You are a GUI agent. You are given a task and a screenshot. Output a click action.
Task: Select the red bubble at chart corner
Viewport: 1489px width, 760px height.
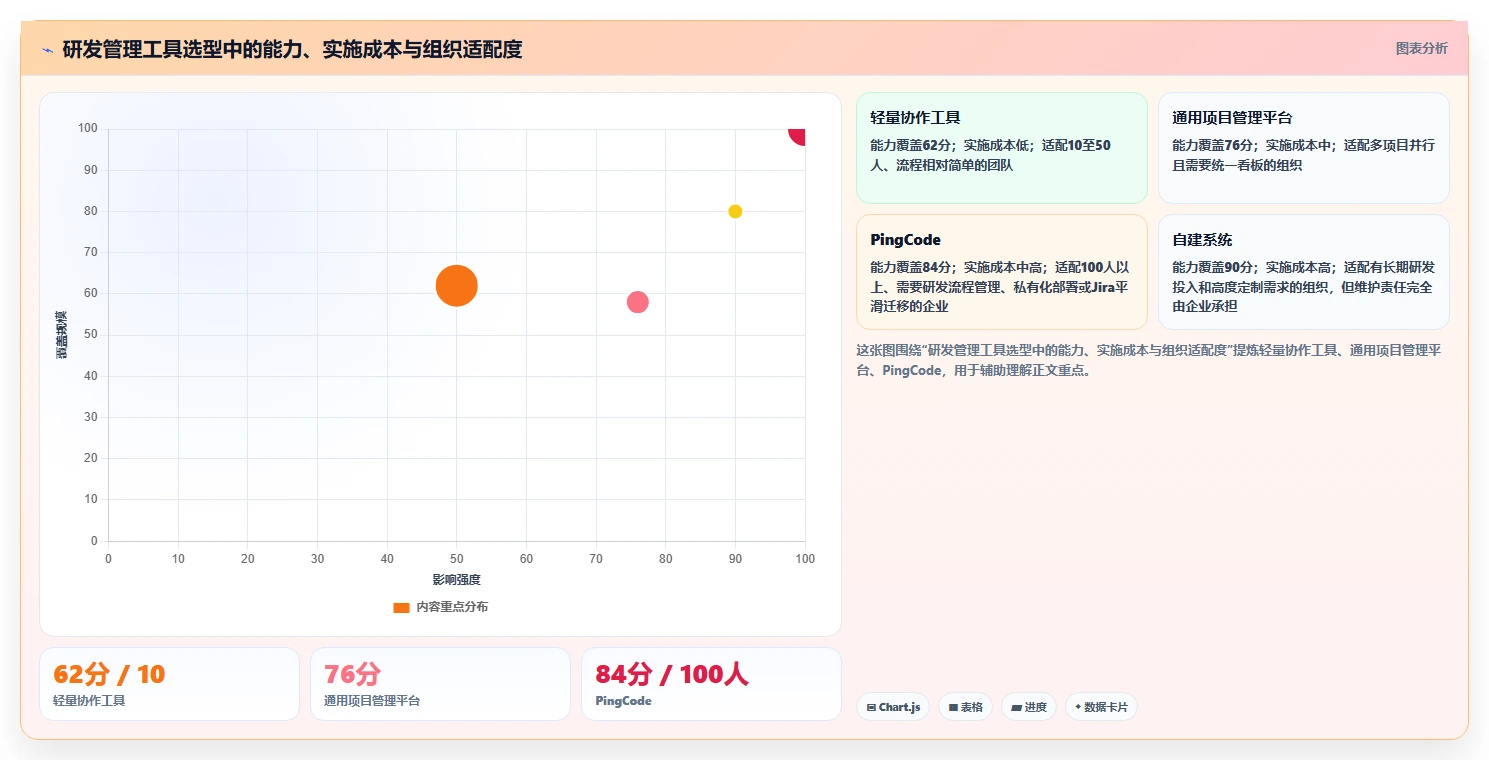point(798,134)
